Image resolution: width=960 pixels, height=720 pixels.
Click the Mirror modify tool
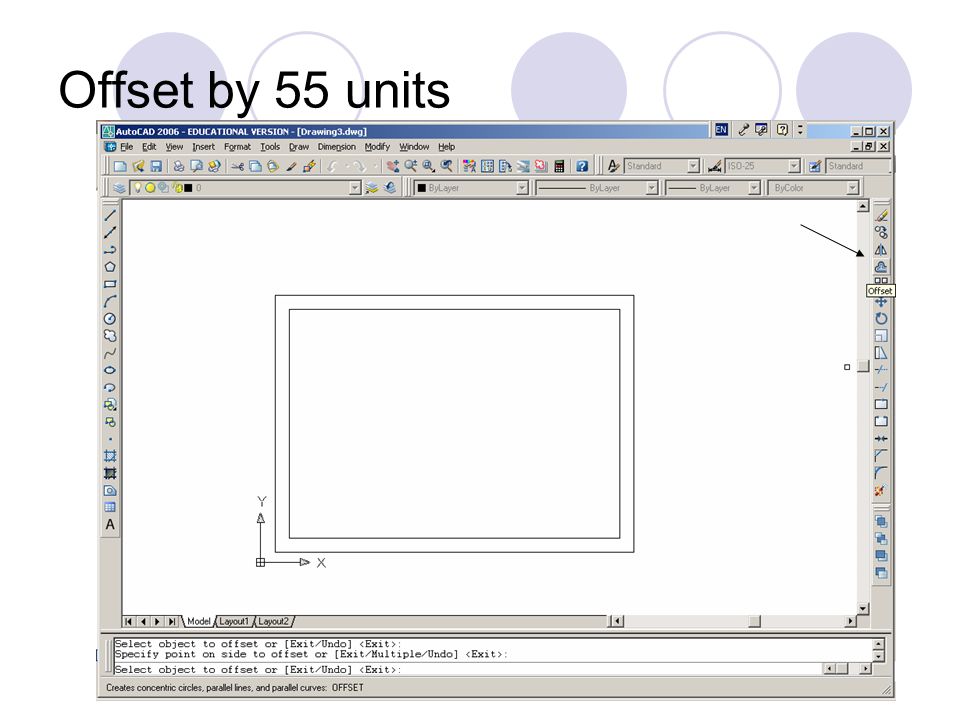881,250
